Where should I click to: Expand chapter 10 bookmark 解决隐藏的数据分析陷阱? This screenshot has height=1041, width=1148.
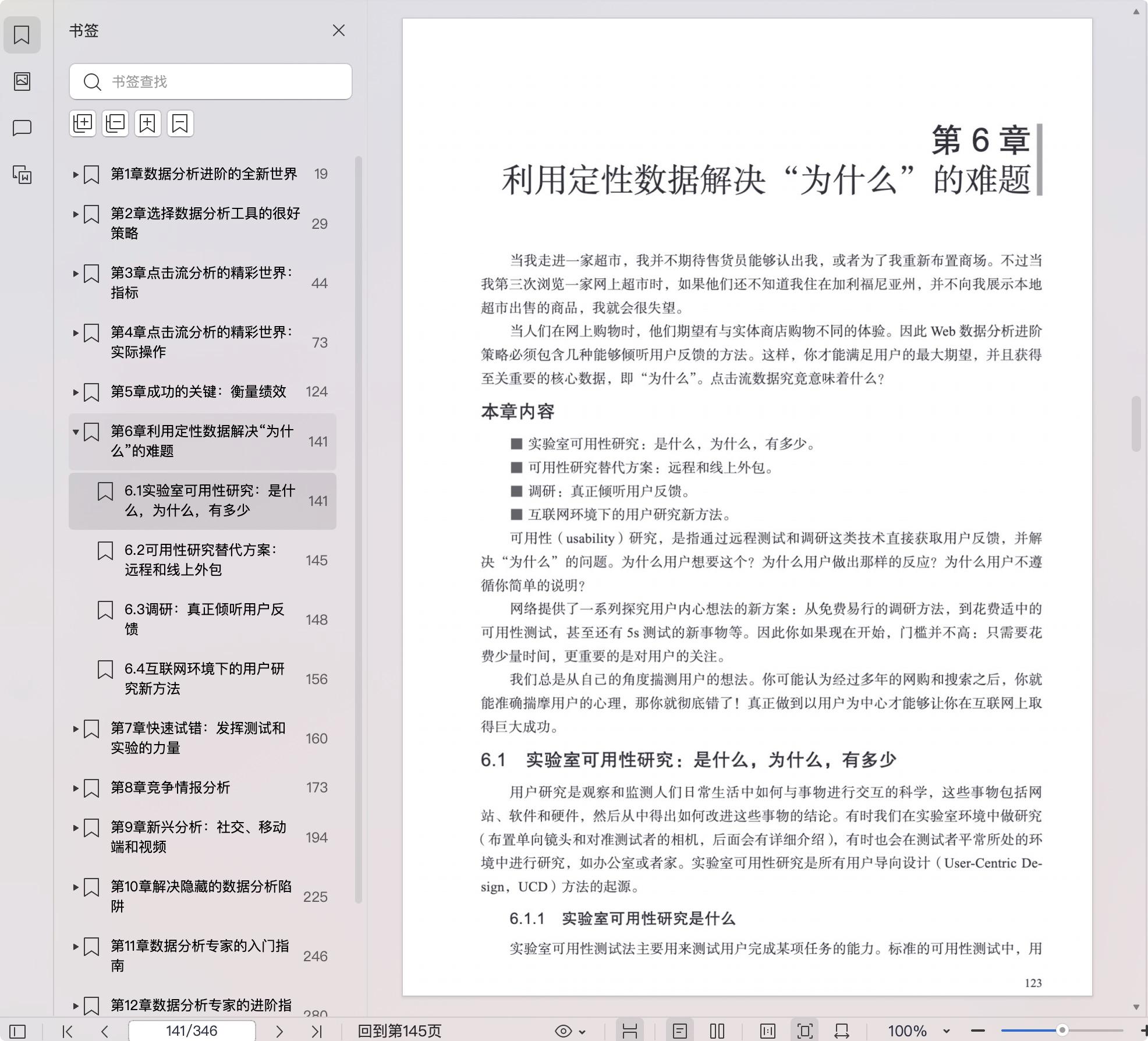[x=76, y=887]
